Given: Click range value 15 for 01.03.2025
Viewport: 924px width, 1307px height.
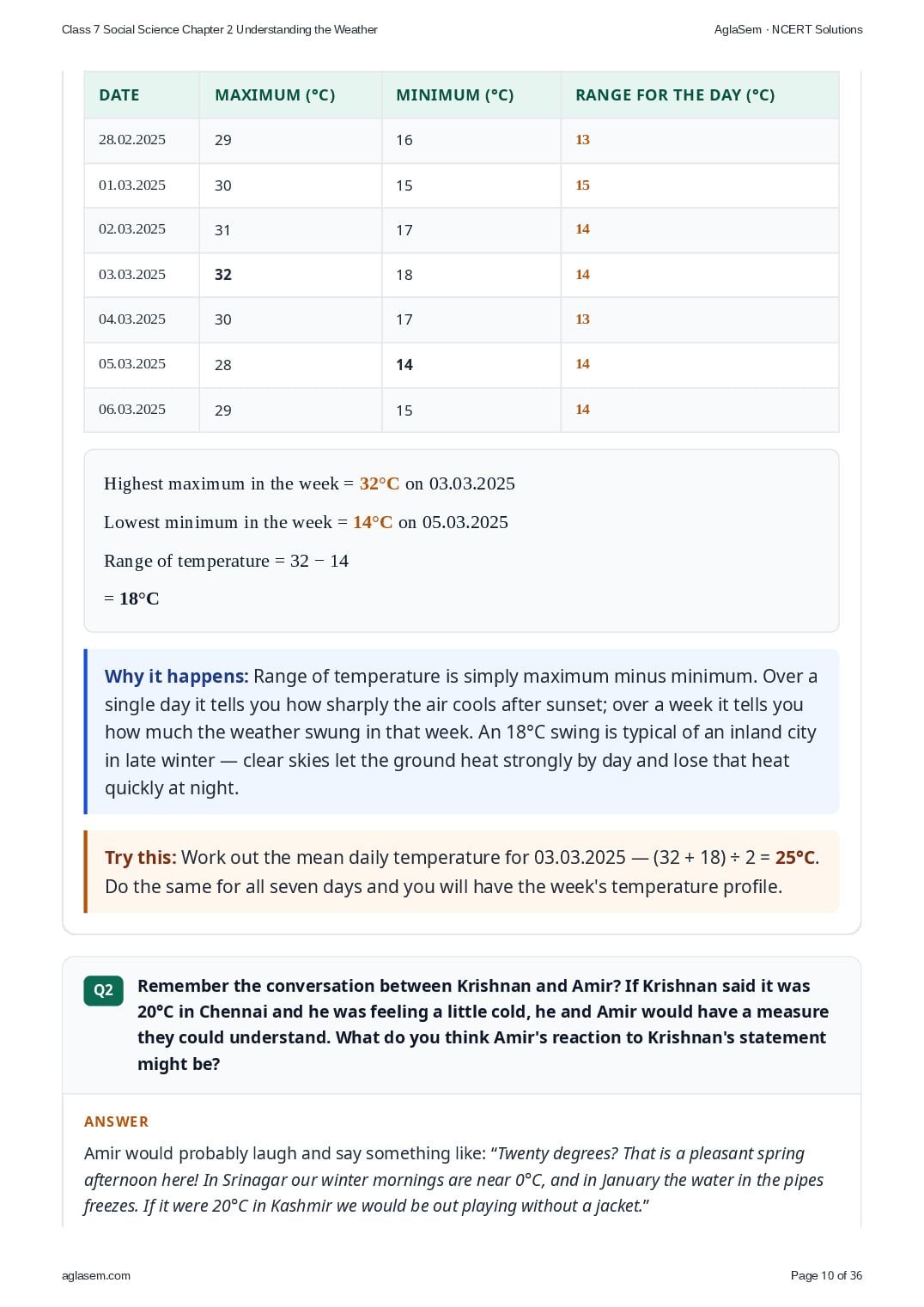Looking at the screenshot, I should (582, 185).
